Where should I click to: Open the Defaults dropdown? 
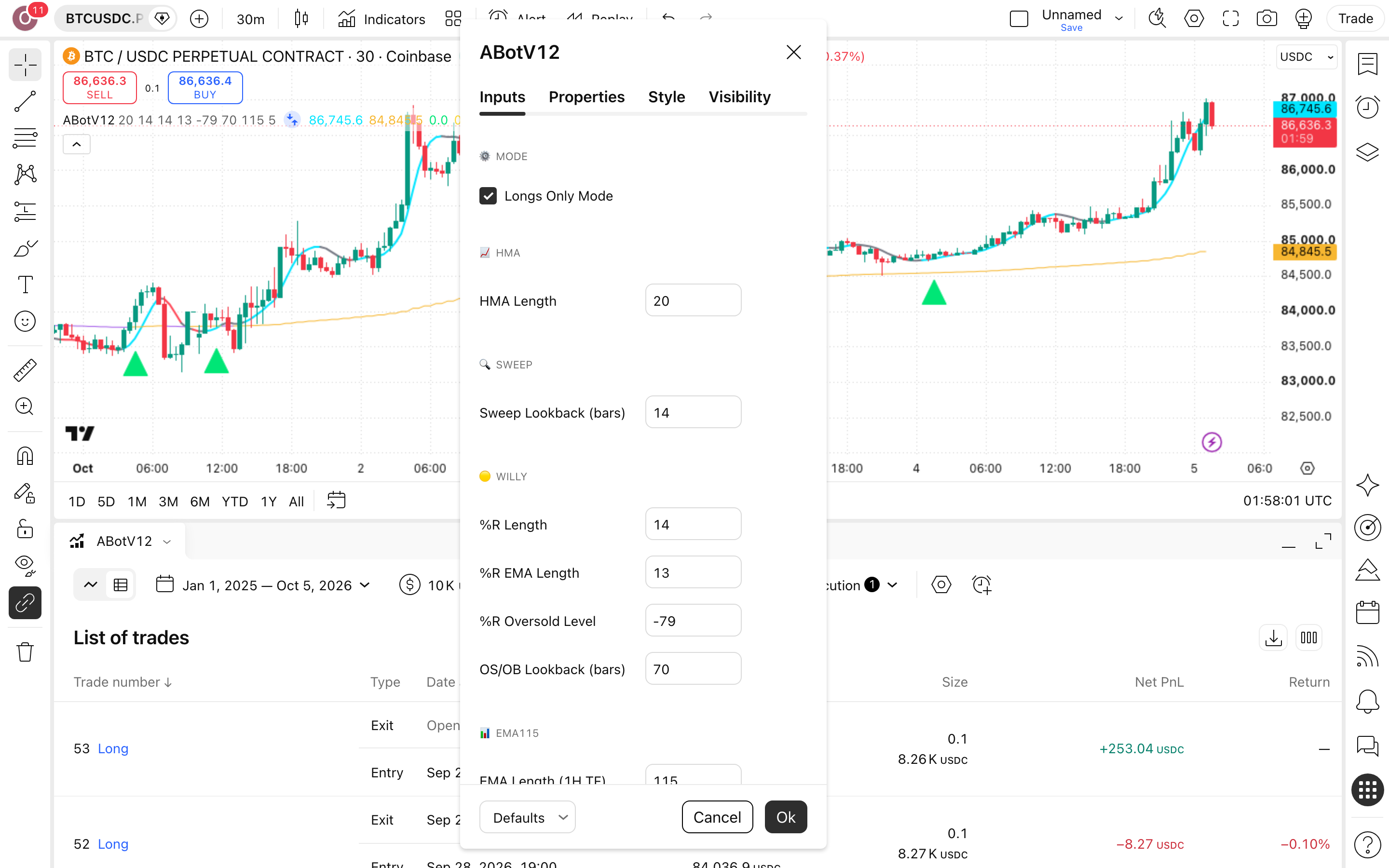(527, 817)
